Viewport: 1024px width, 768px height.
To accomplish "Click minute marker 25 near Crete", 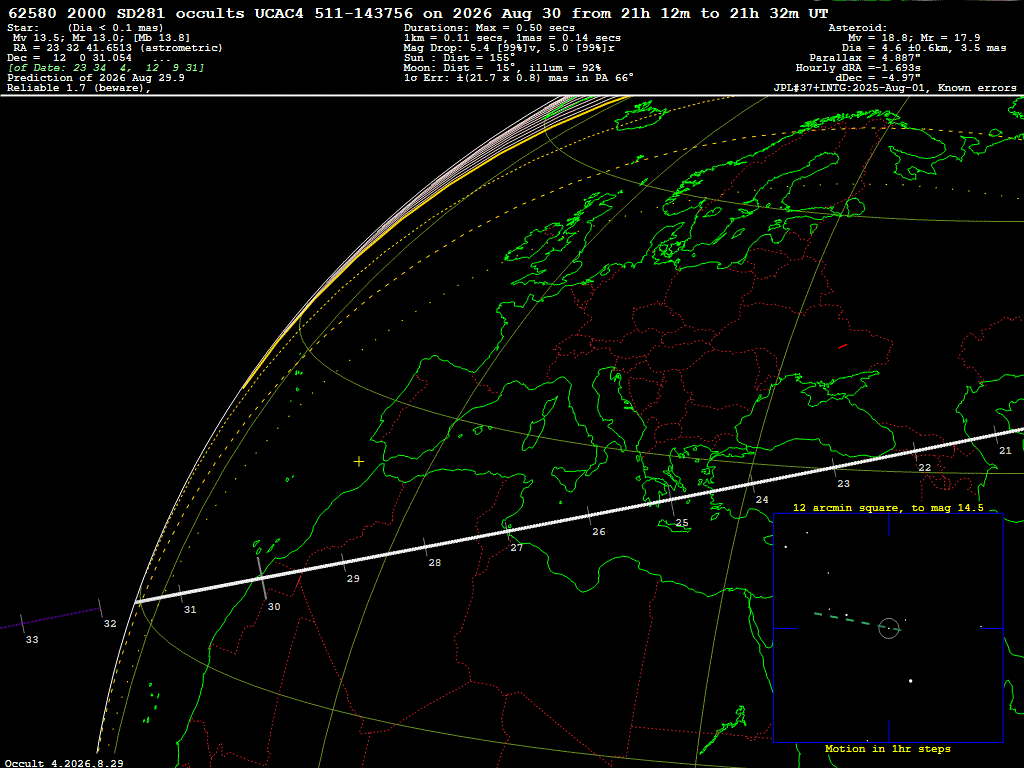I will click(x=682, y=522).
